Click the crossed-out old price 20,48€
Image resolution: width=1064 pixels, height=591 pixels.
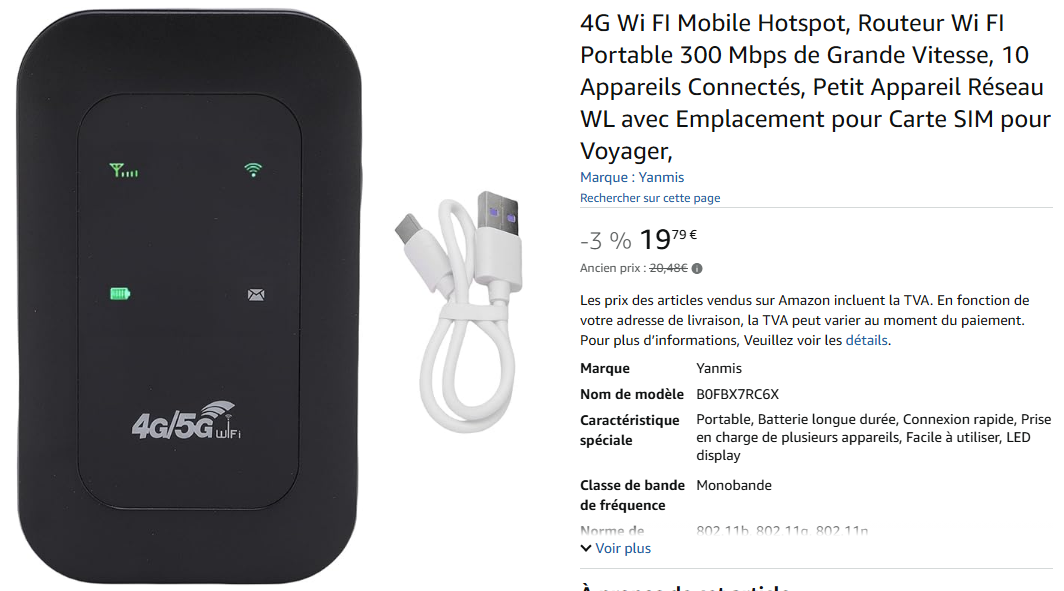668,268
